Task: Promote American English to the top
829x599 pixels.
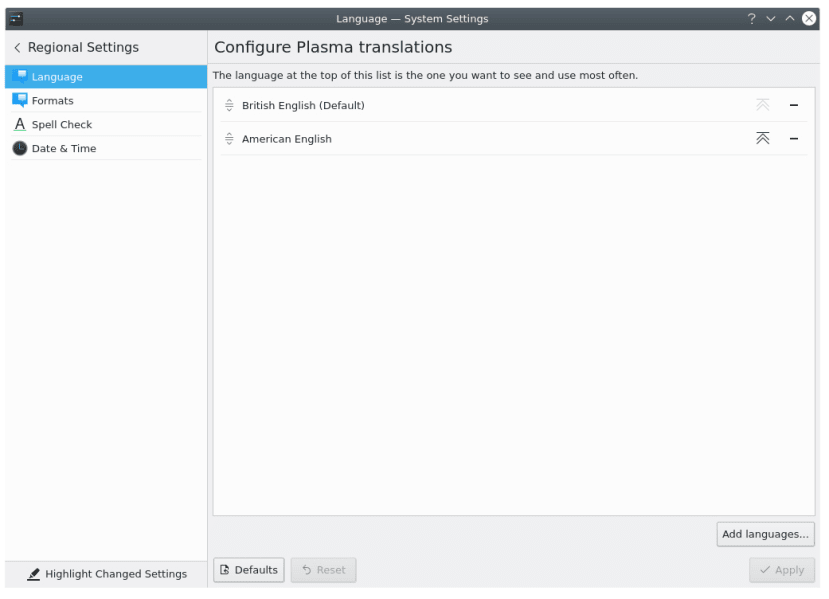Action: coord(762,139)
